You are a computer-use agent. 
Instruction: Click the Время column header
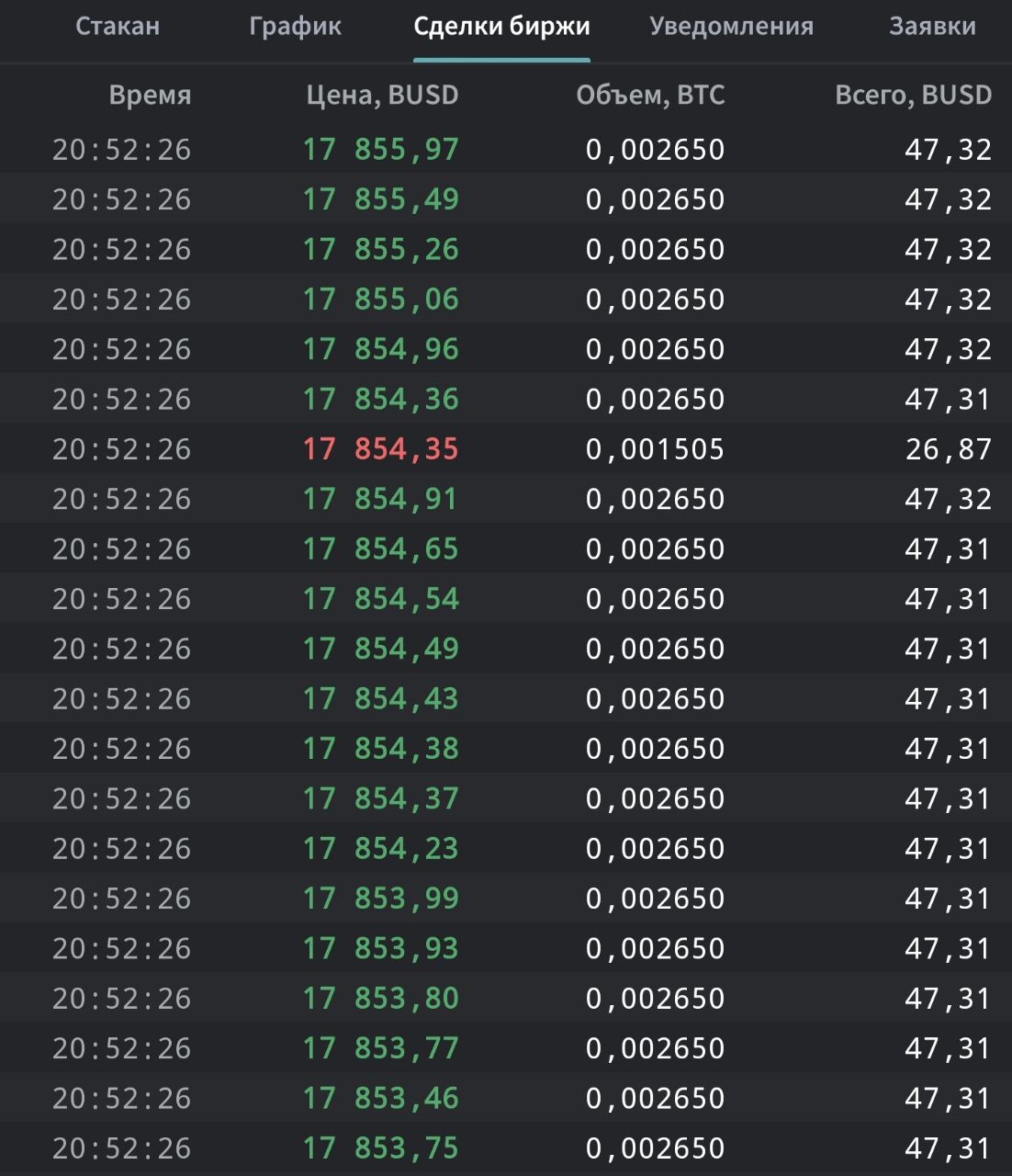tap(150, 95)
